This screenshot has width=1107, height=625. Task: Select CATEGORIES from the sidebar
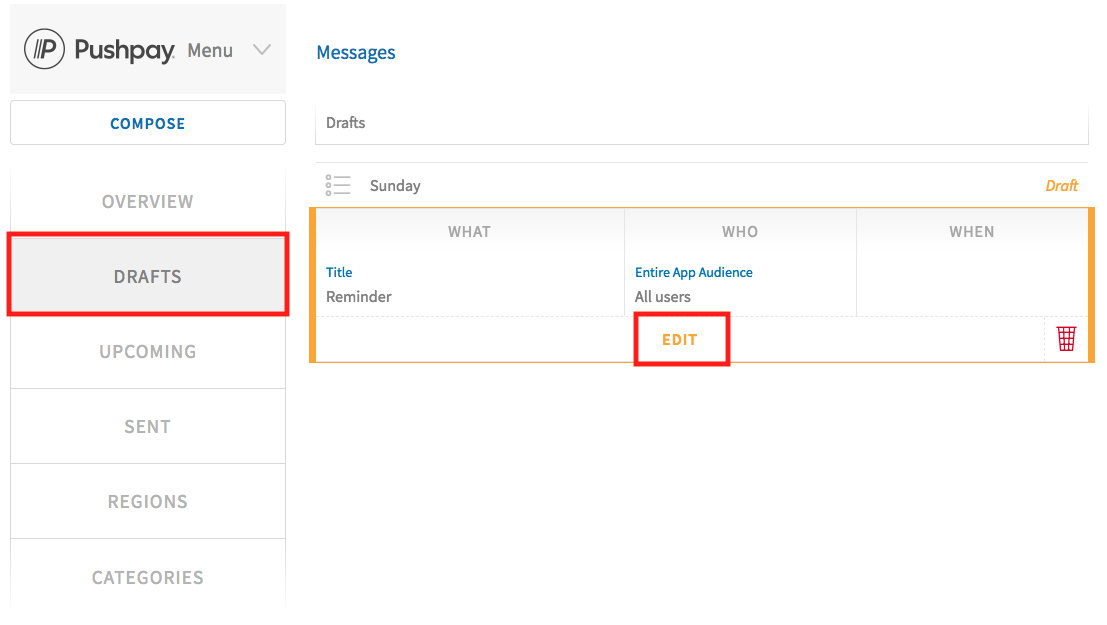tap(147, 577)
